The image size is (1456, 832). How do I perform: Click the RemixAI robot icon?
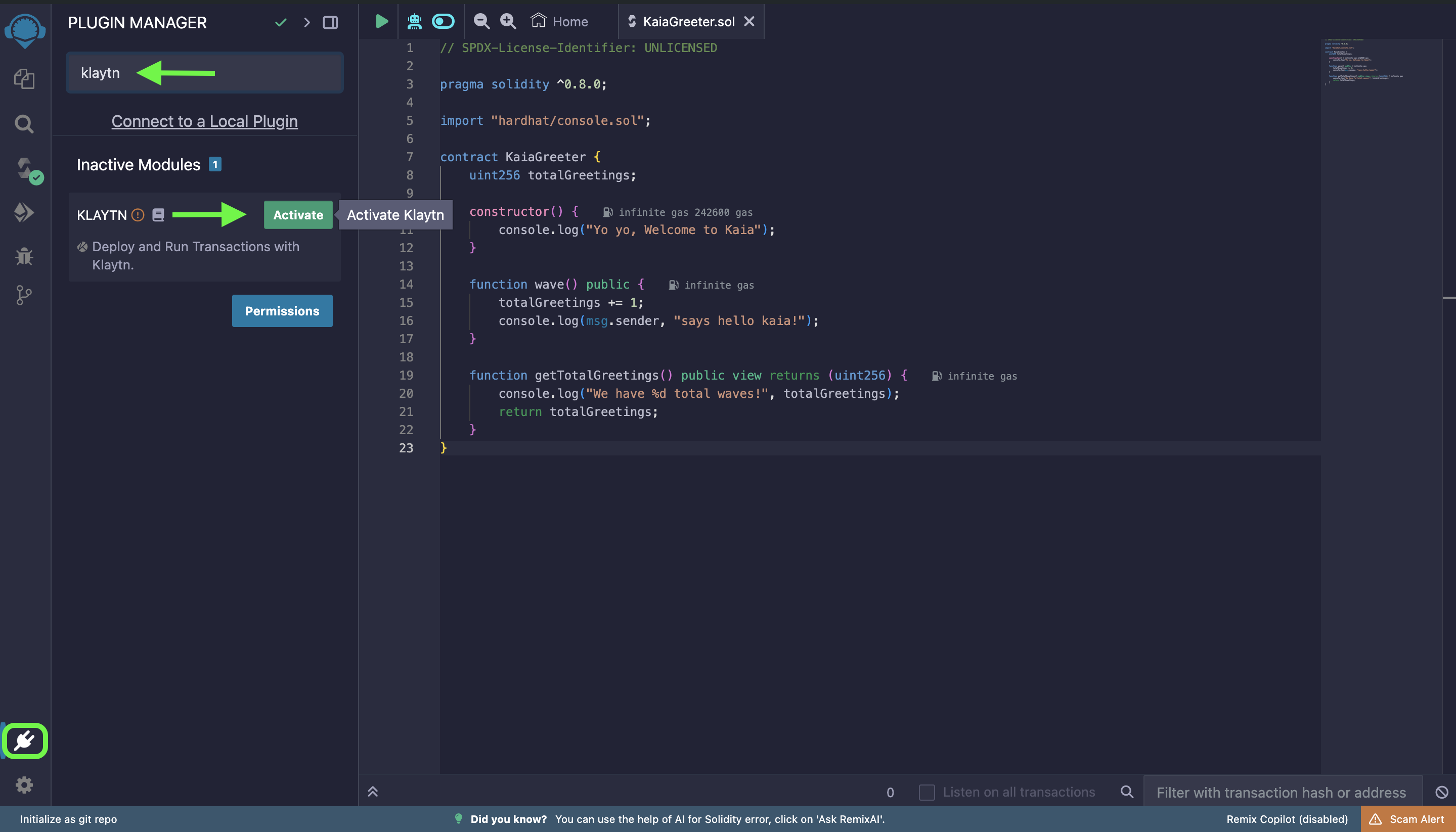pyautogui.click(x=415, y=22)
